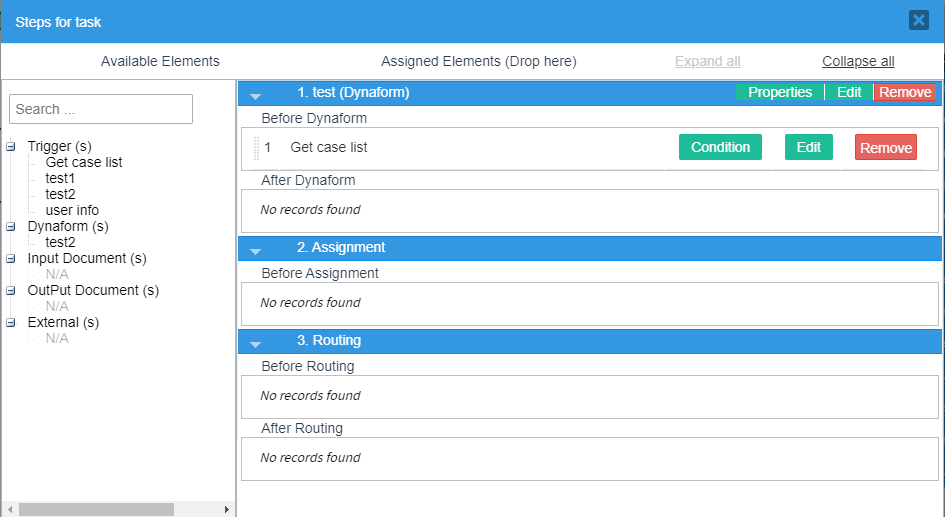
Task: Open Properties of test Dynaform step
Action: (780, 93)
